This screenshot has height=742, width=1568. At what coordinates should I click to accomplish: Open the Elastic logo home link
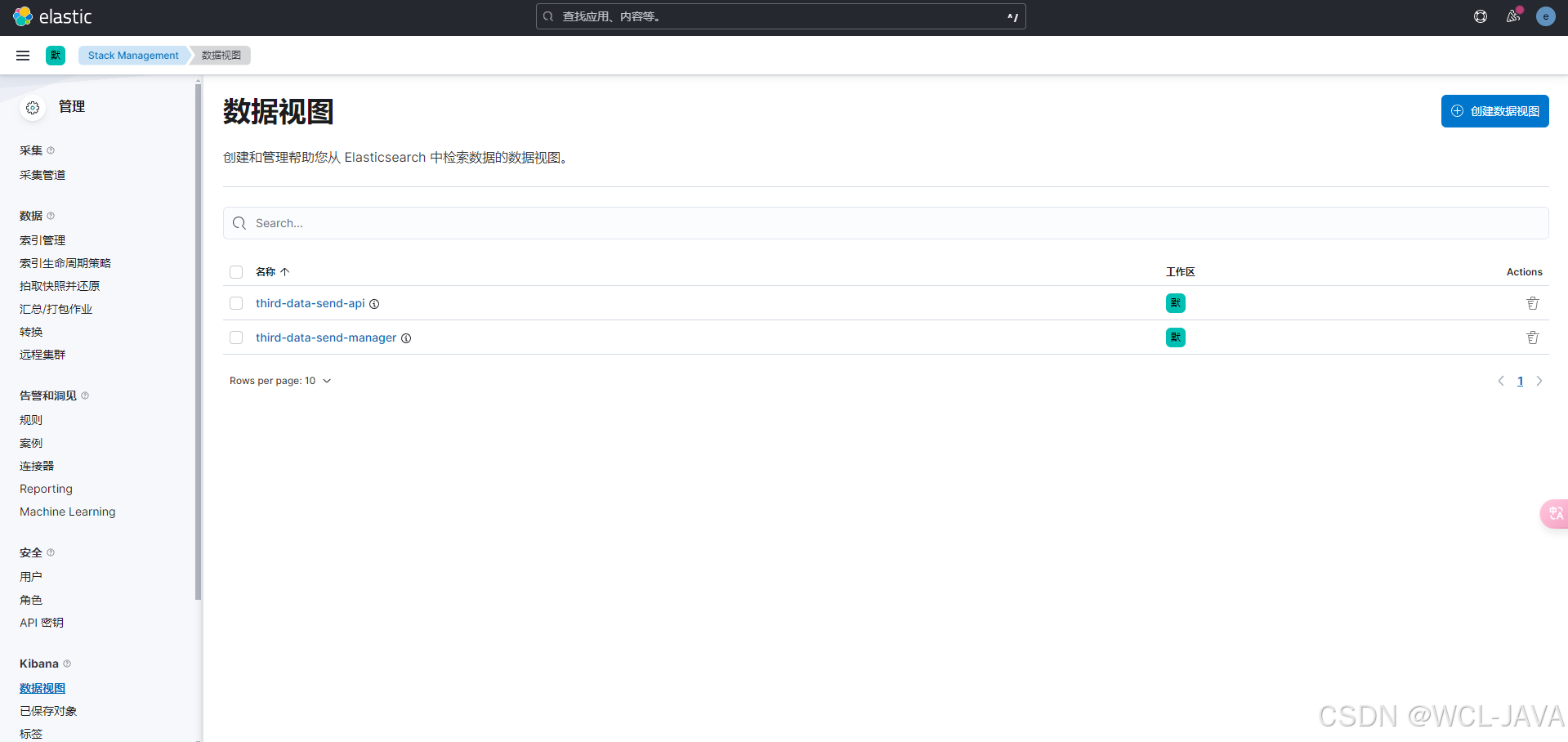(x=52, y=16)
